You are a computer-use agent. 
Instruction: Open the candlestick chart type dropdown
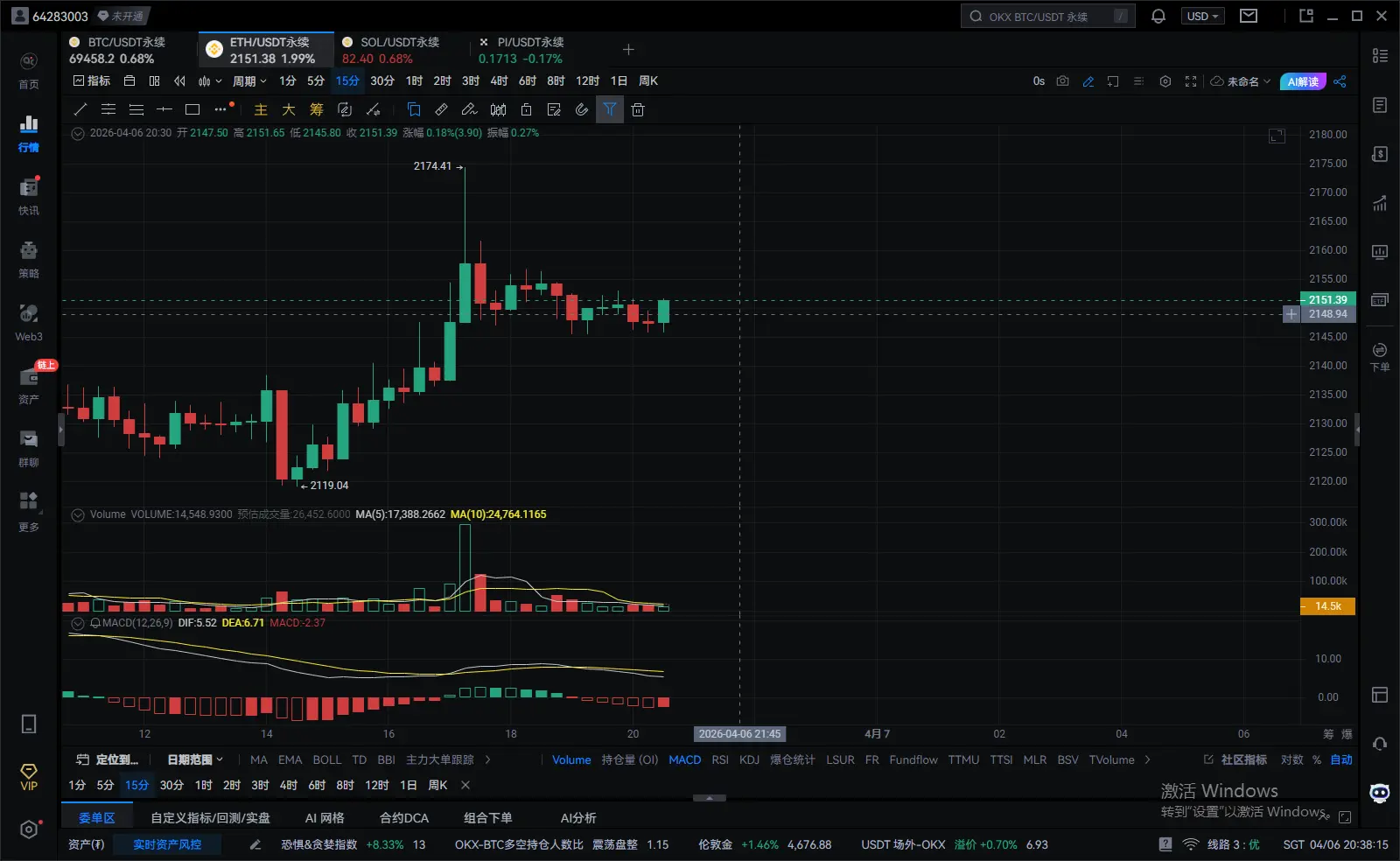pos(210,81)
